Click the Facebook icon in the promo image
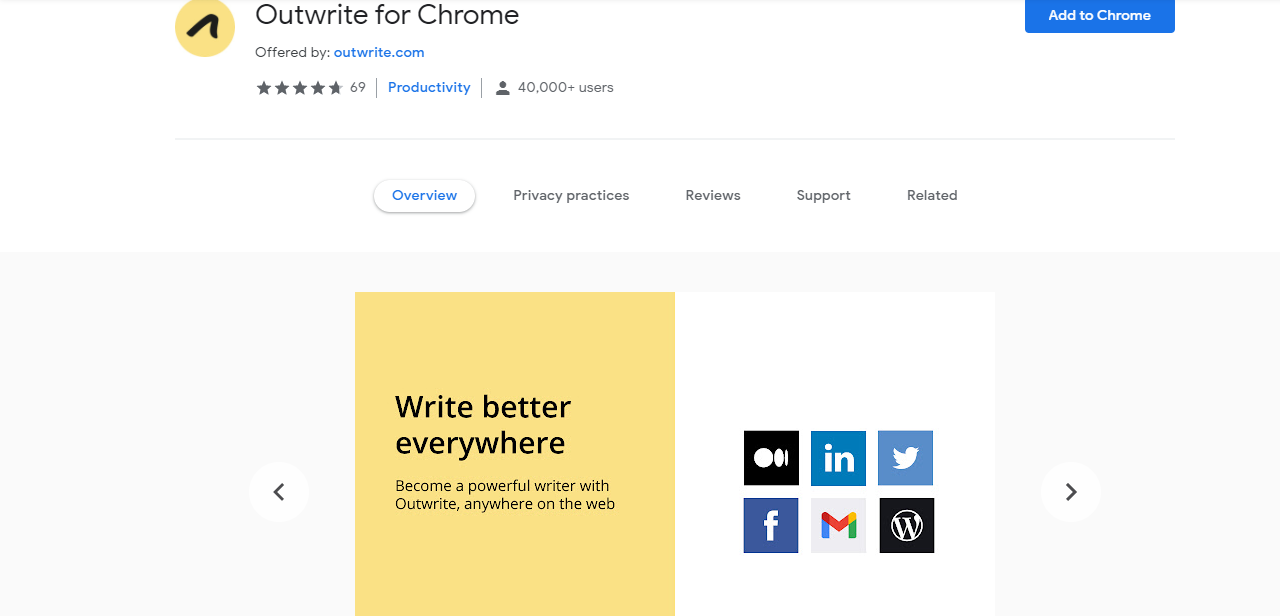The width and height of the screenshot is (1280, 616). point(770,525)
